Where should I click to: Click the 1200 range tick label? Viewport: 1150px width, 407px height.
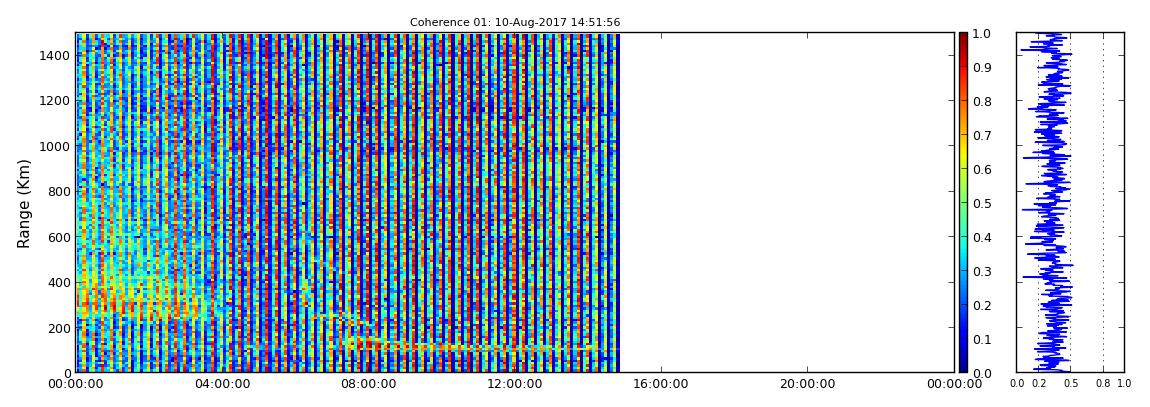tap(54, 100)
